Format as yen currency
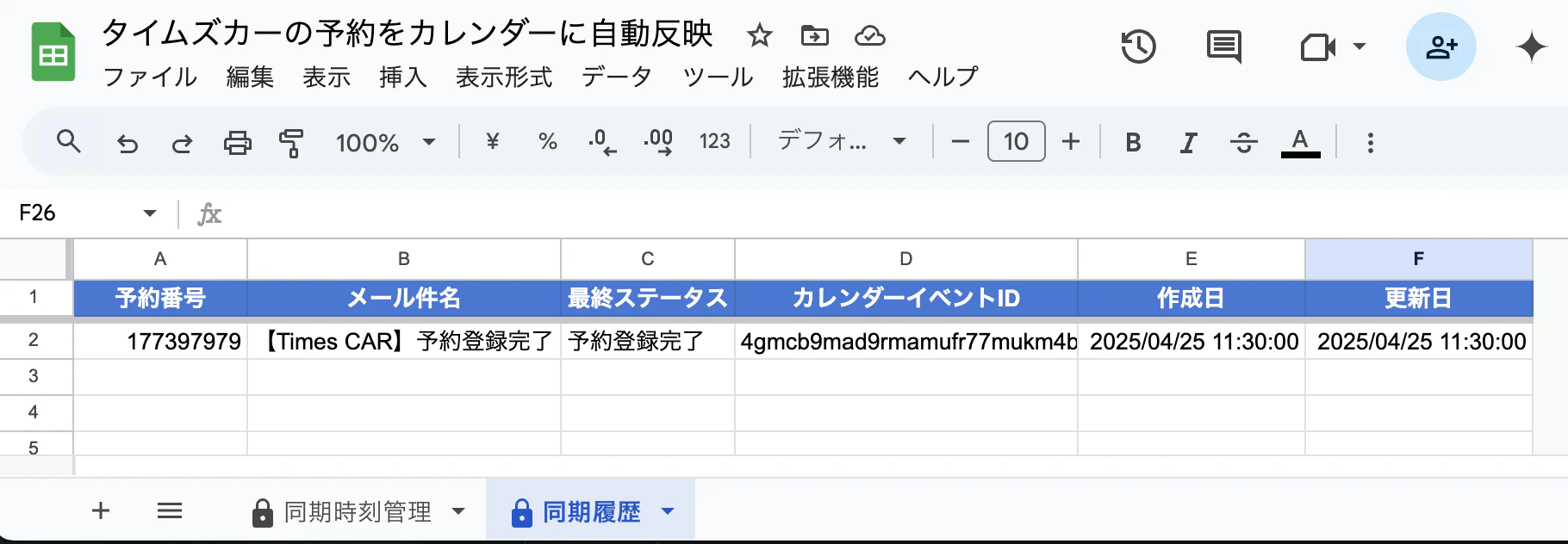The width and height of the screenshot is (1568, 544). [x=493, y=141]
